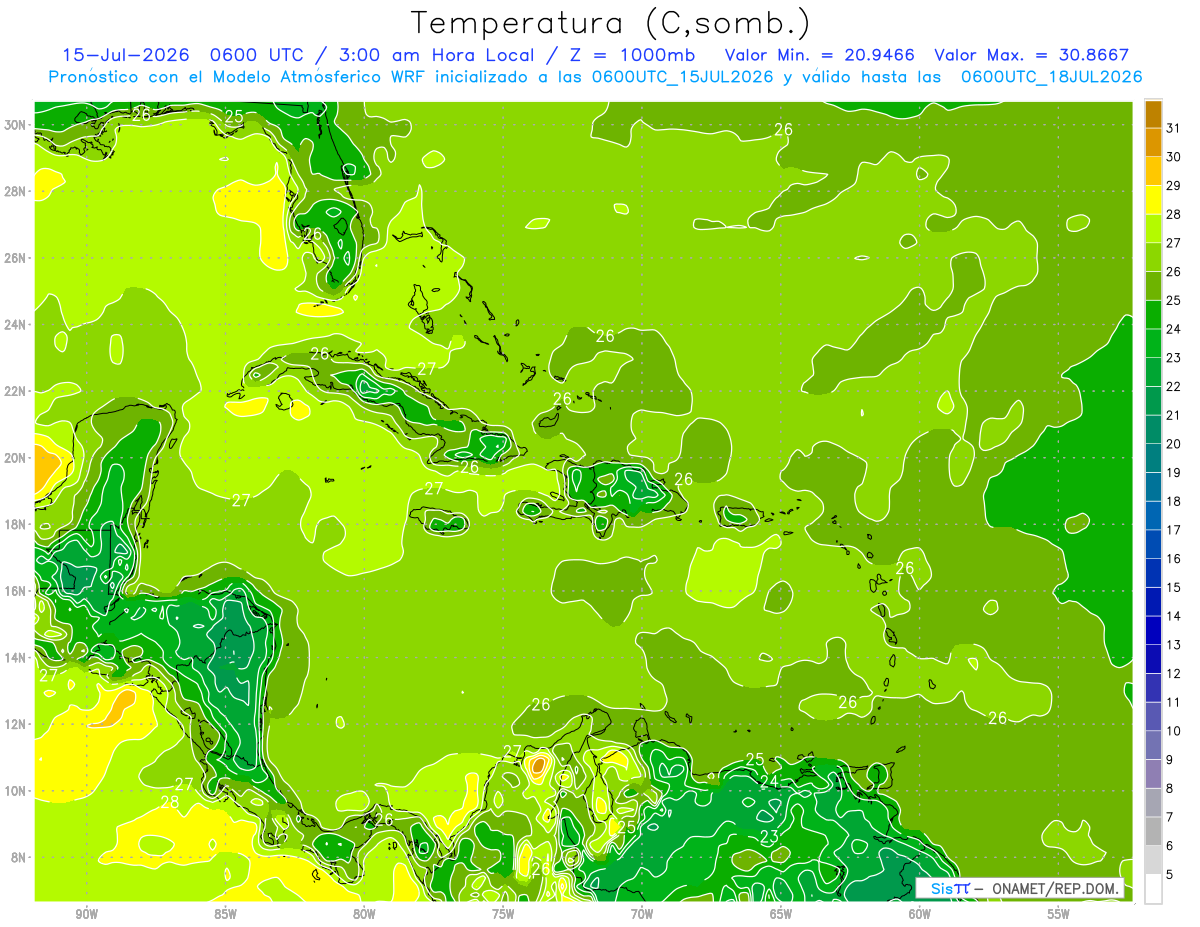
Task: Click the yellow legend swatch between 28 and 29
Action: (1153, 199)
